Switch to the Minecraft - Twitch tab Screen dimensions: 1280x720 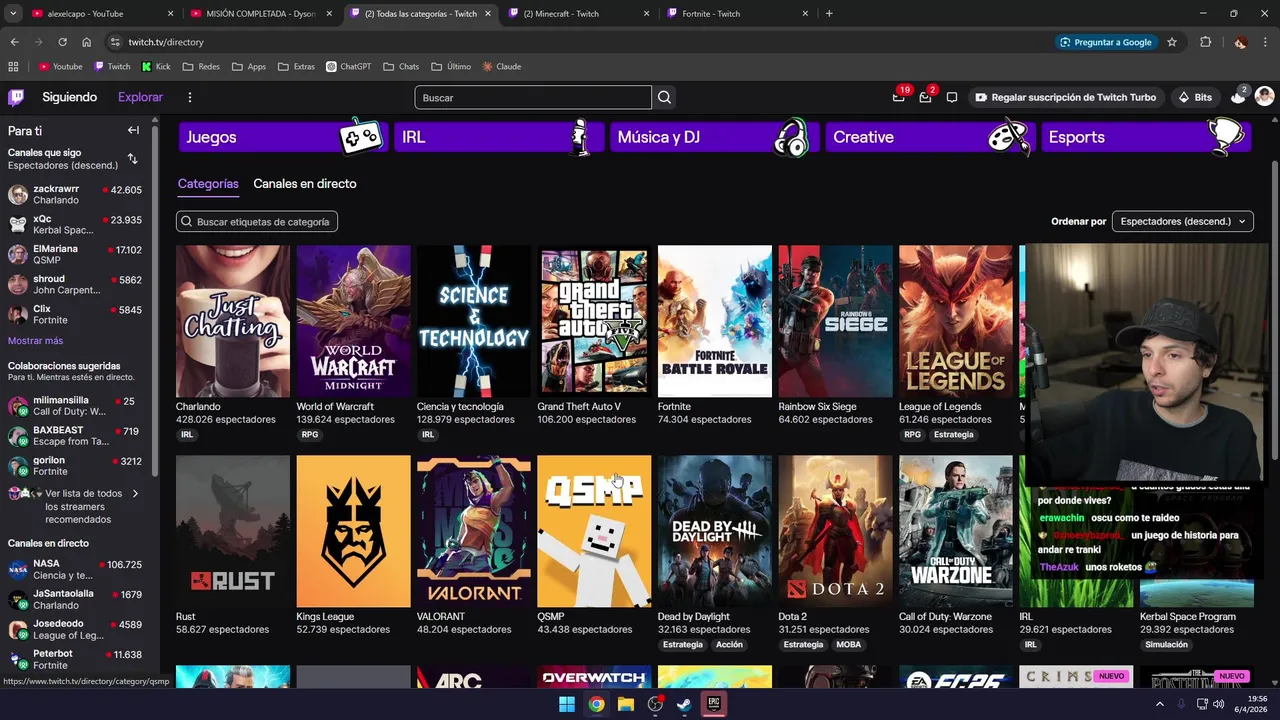580,13
